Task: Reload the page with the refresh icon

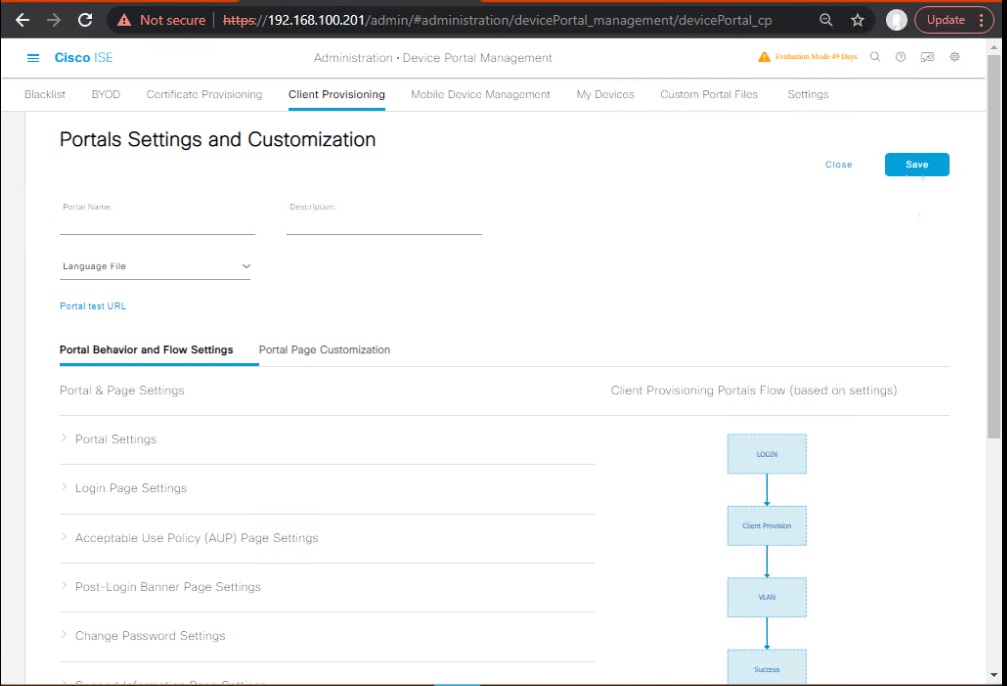Action: pos(85,20)
